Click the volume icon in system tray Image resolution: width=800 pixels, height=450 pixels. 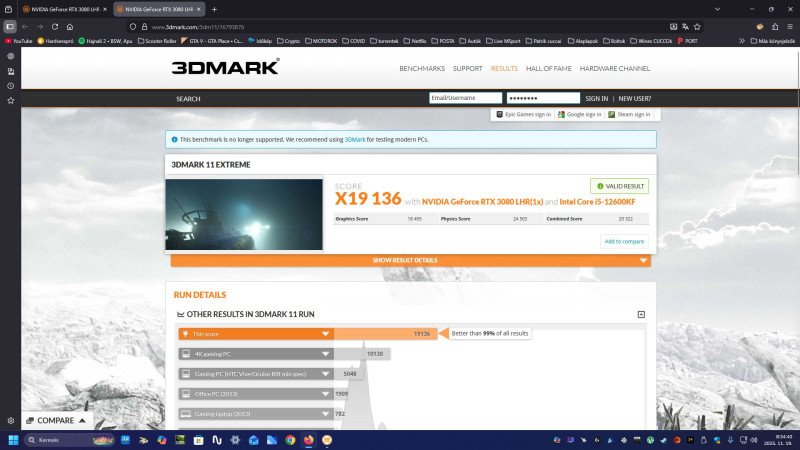pyautogui.click(x=754, y=440)
